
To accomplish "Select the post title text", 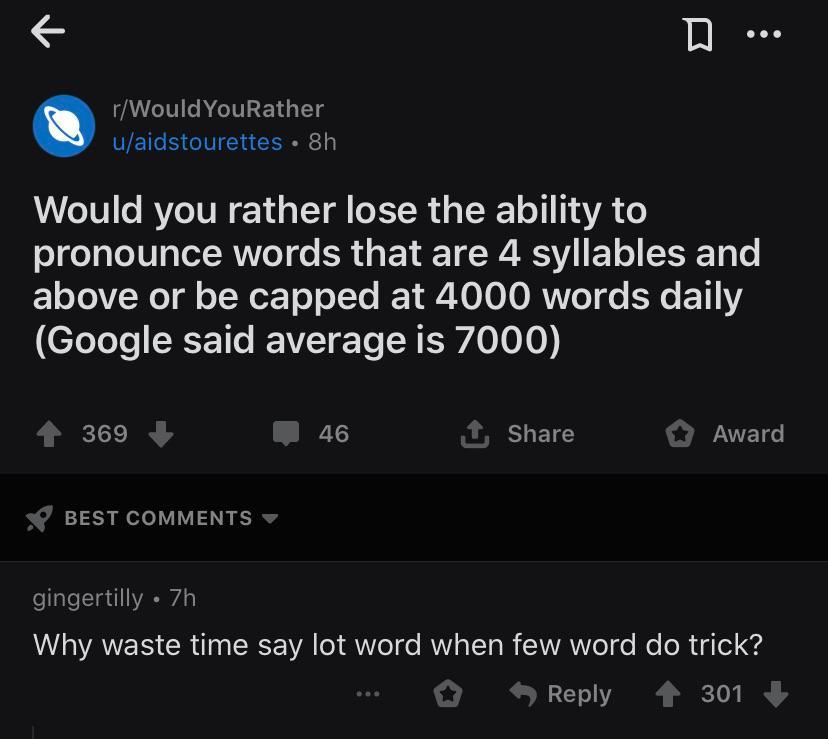I will 397,275.
